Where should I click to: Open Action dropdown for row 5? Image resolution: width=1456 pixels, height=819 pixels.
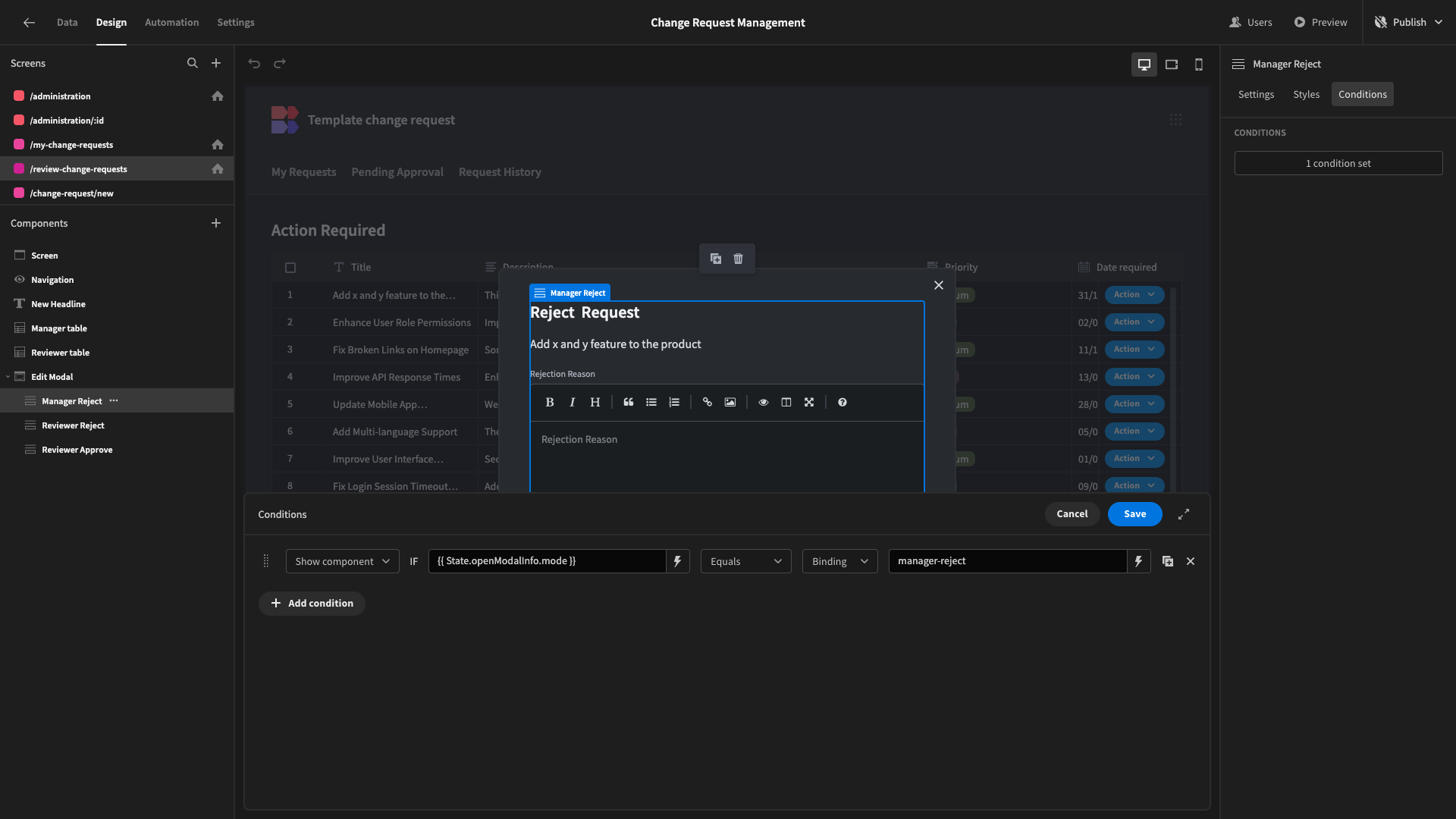[1134, 404]
